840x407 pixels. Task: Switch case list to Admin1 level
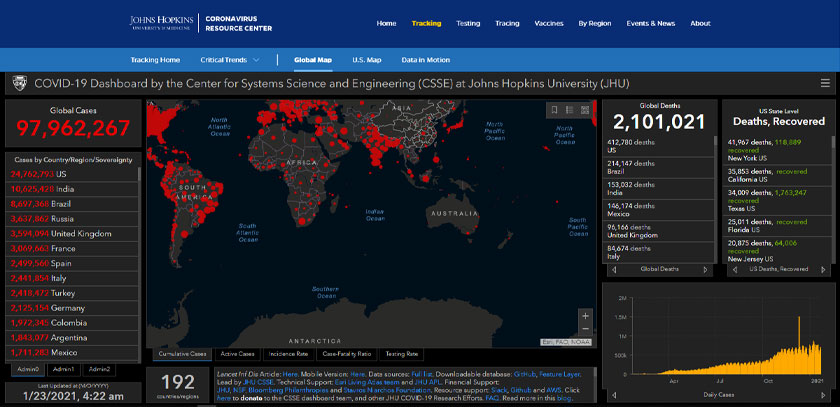[x=64, y=369]
